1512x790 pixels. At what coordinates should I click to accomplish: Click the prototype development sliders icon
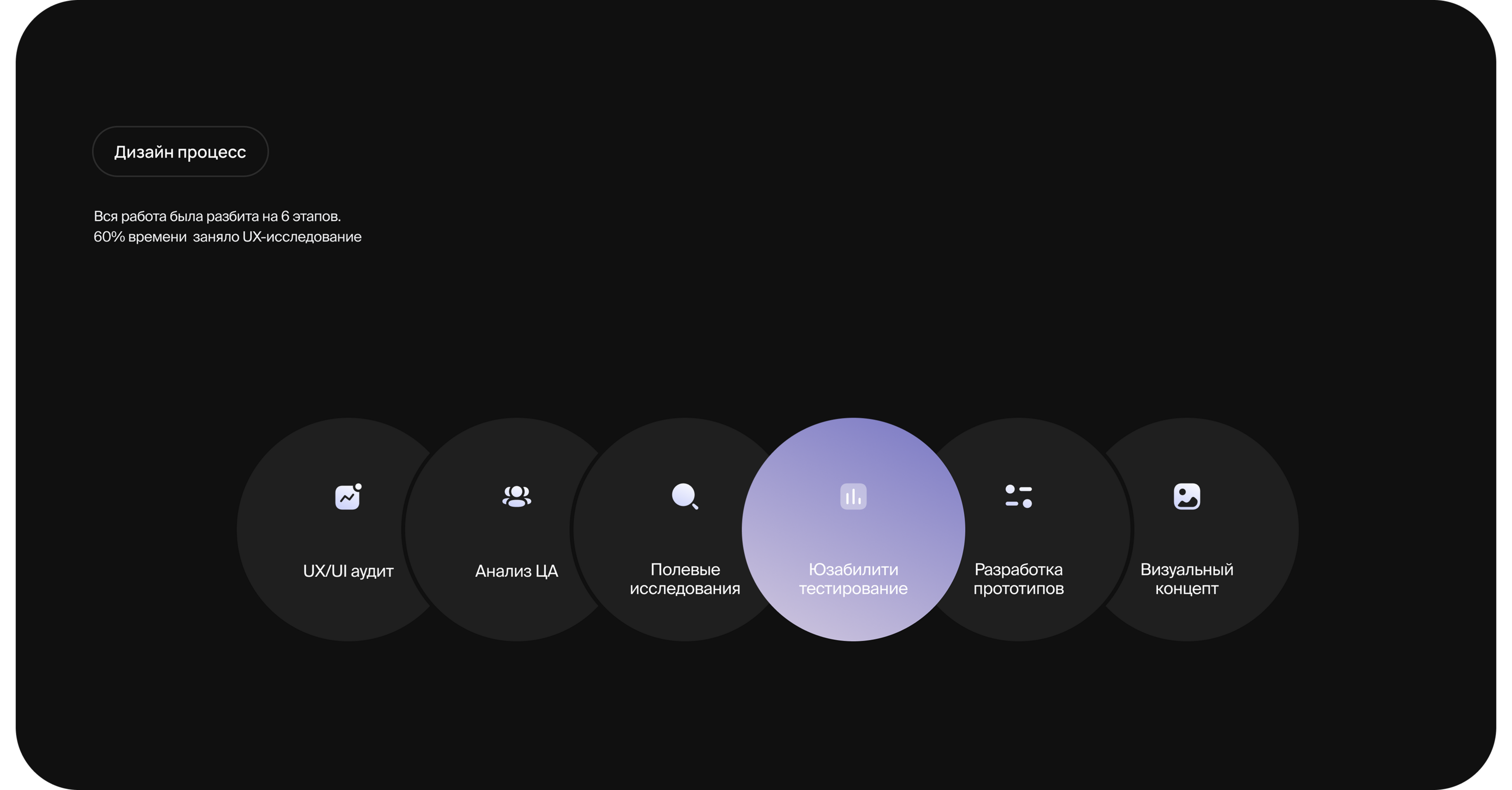[x=1018, y=497]
